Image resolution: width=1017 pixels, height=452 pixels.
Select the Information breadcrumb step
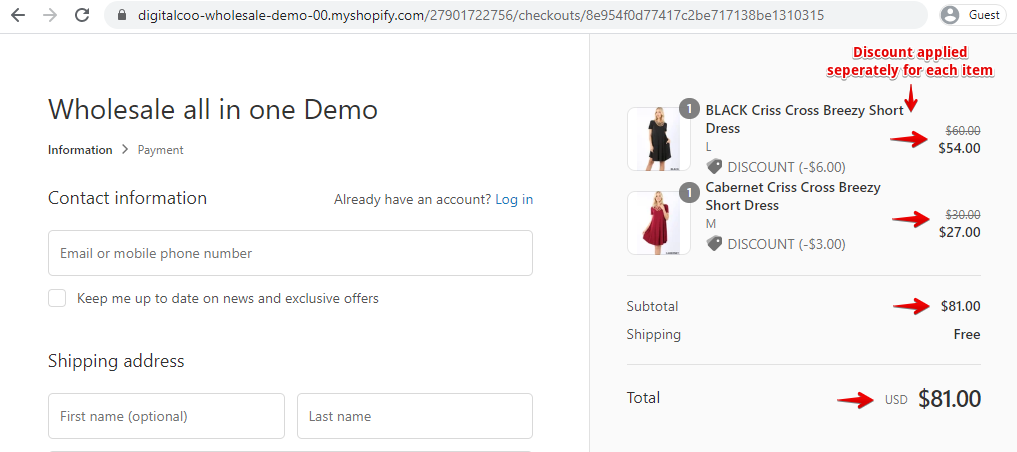point(80,150)
